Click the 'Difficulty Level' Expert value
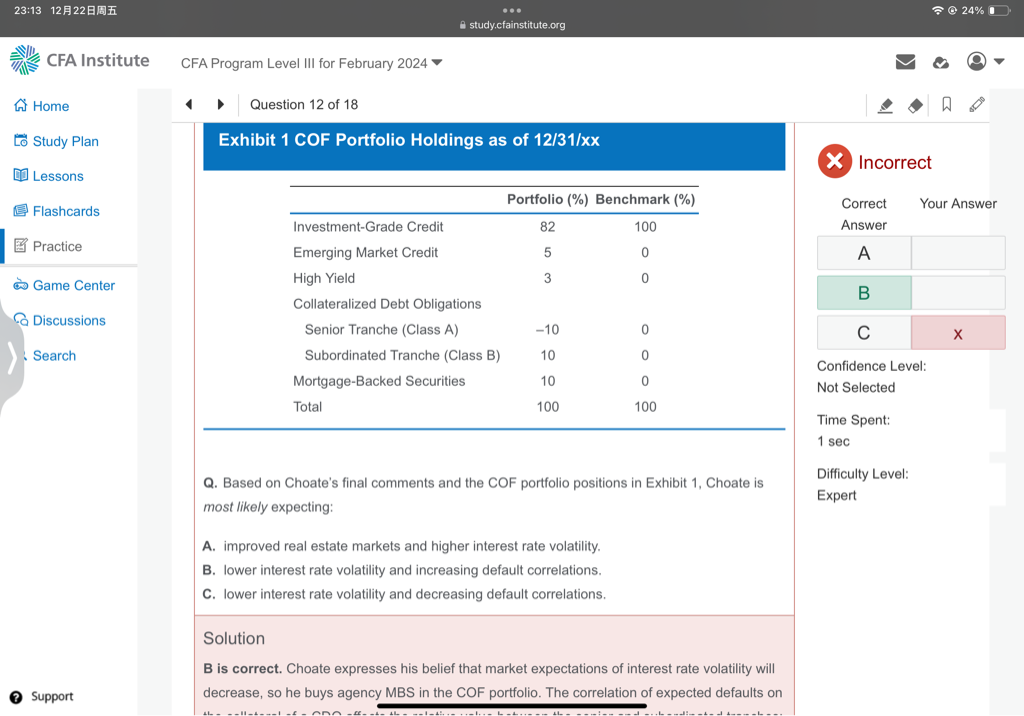 pyautogui.click(x=837, y=495)
